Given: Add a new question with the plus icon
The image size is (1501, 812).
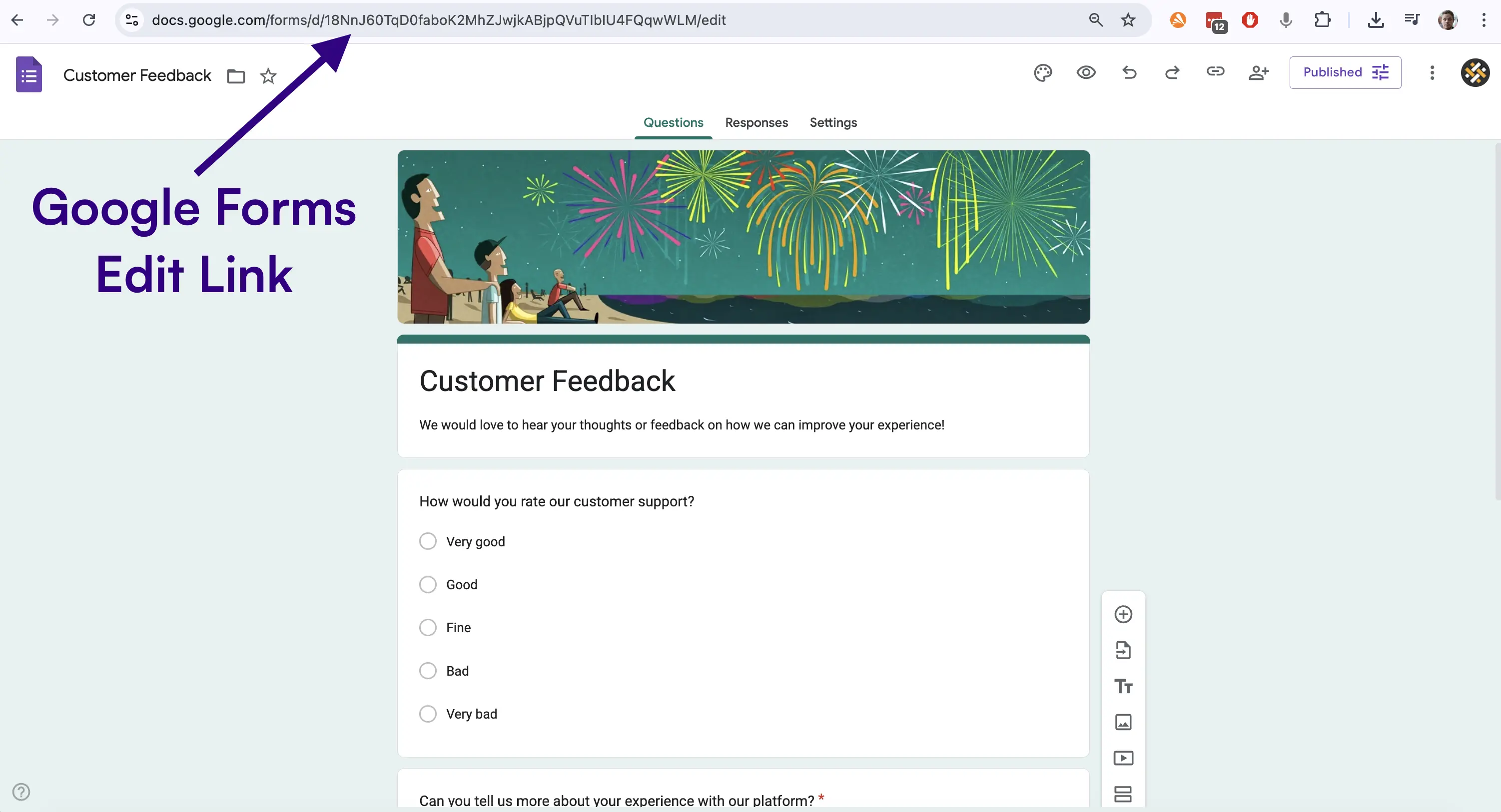Looking at the screenshot, I should coord(1123,614).
